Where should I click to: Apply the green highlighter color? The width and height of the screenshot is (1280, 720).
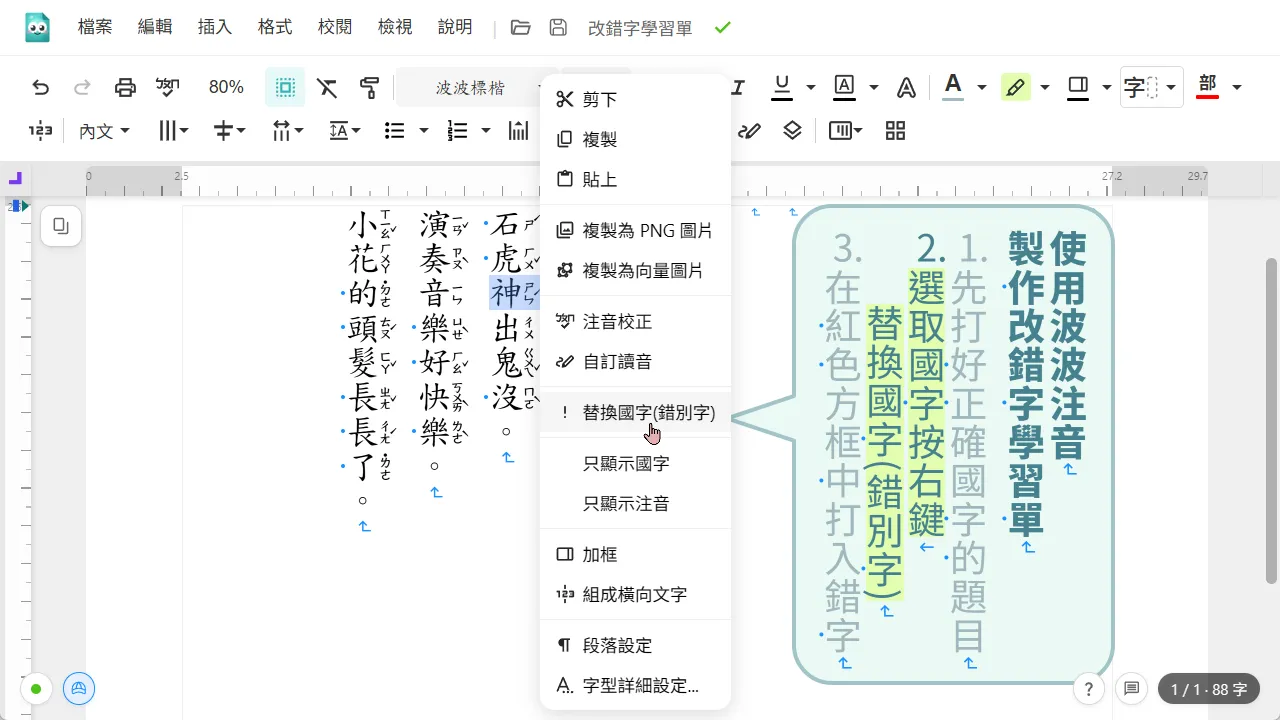1016,87
